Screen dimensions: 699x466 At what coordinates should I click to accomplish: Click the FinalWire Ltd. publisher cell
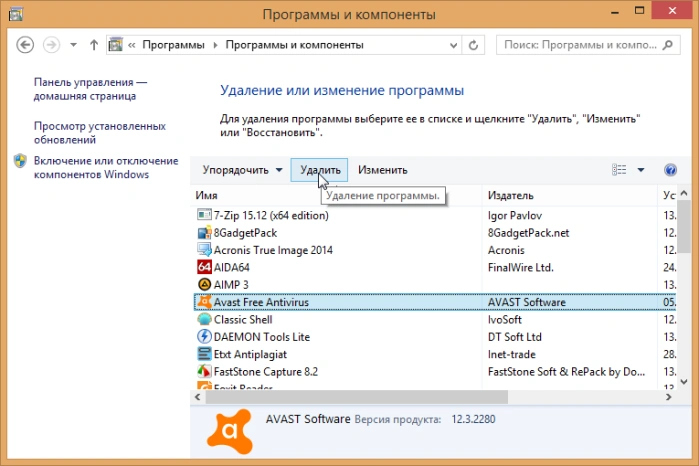(520, 268)
